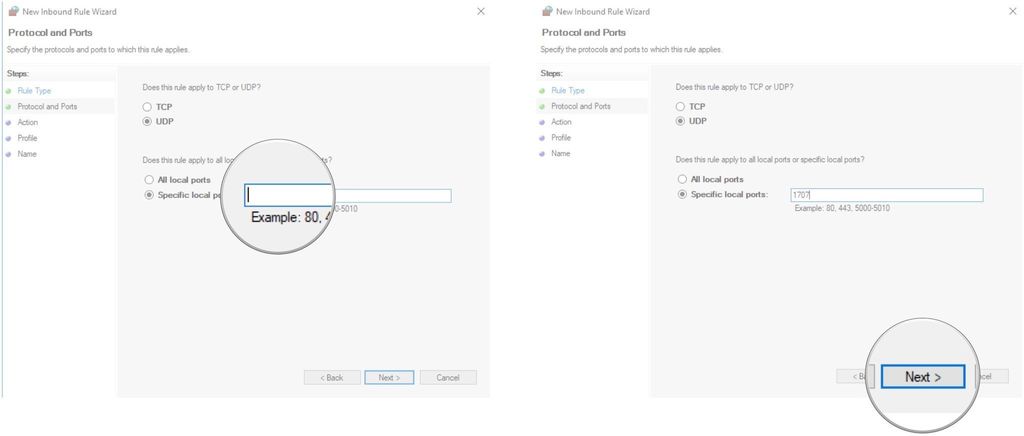Open Name step in the empty-port wizard
1024x436 pixels.
[27, 154]
